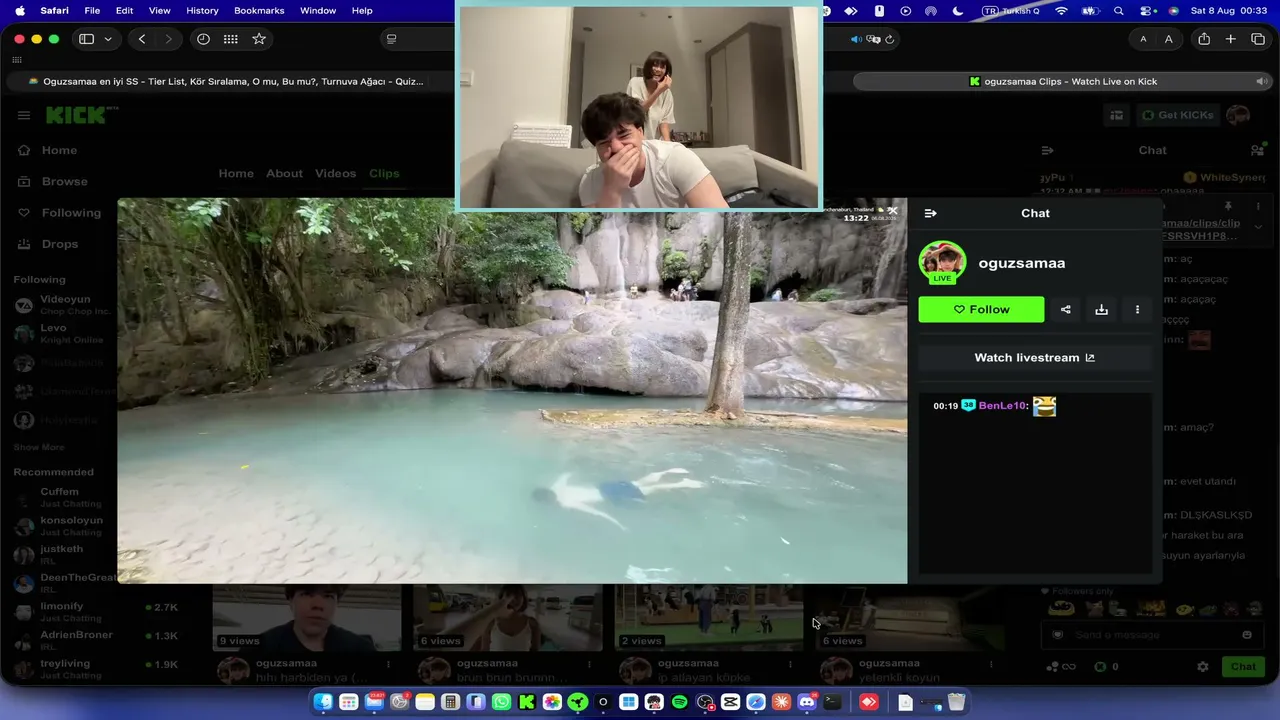Open Spotify in the Dock
This screenshot has height=720, width=1280.
click(x=679, y=702)
